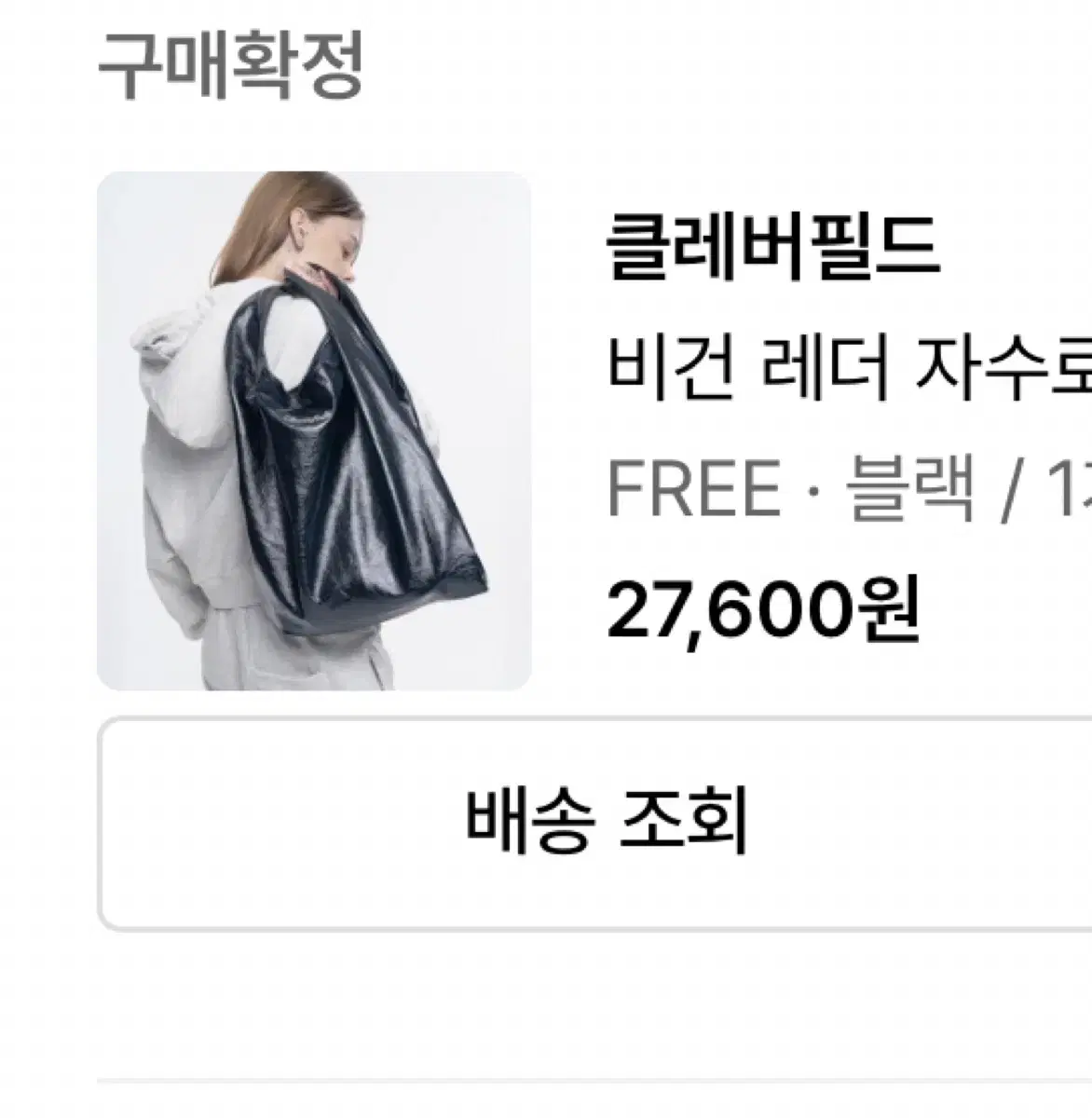
Task: Click the horizontal divider below the order card
Action: pyautogui.click(x=594, y=1082)
